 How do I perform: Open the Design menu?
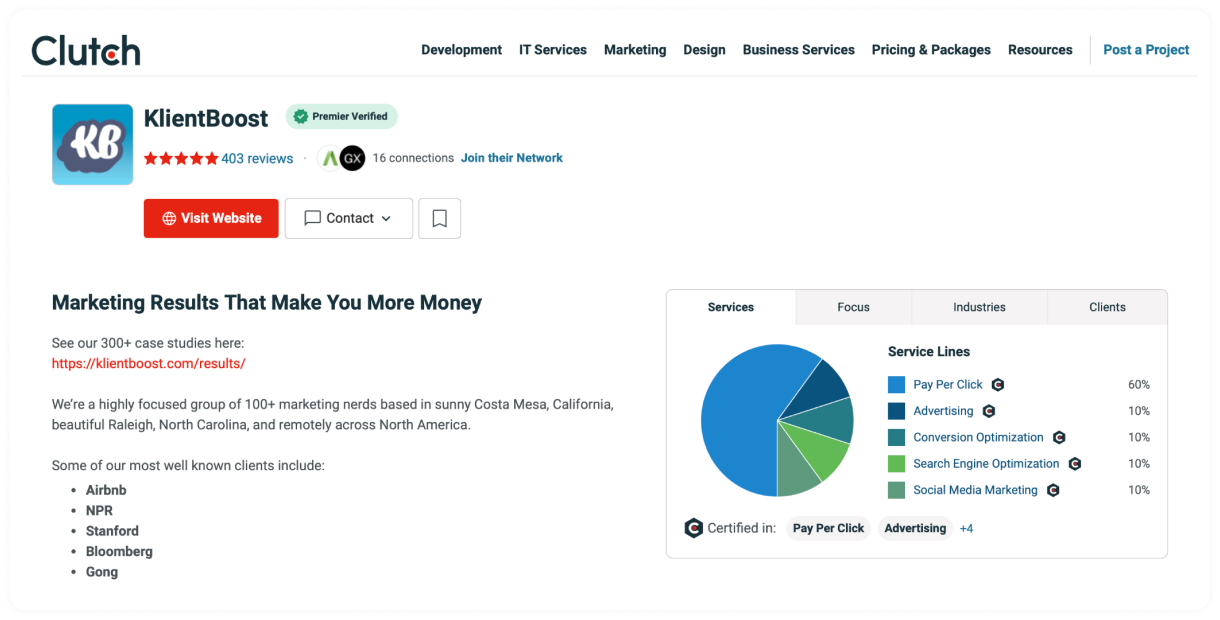tap(704, 50)
